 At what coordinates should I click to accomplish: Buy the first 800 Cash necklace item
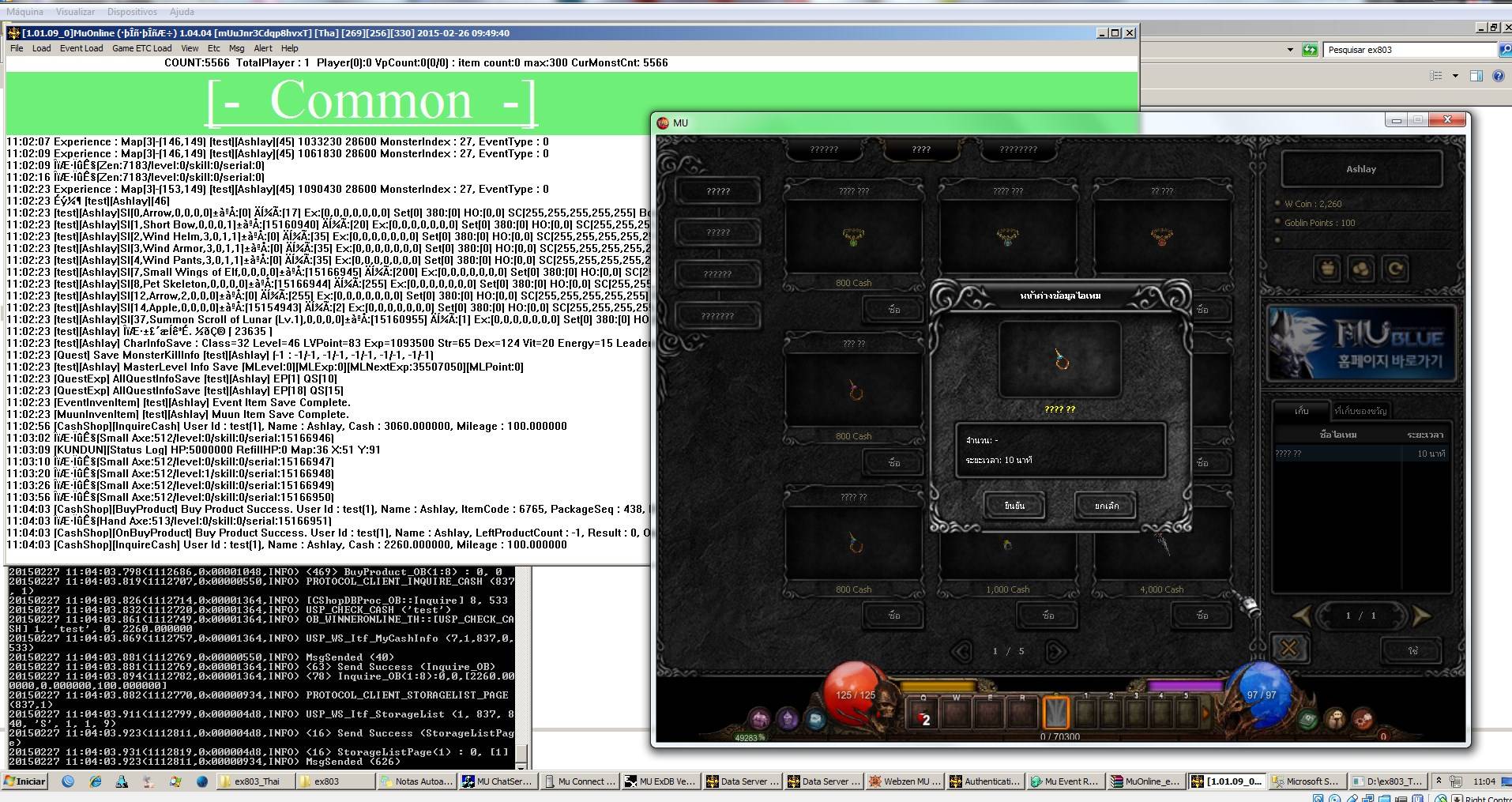893,309
